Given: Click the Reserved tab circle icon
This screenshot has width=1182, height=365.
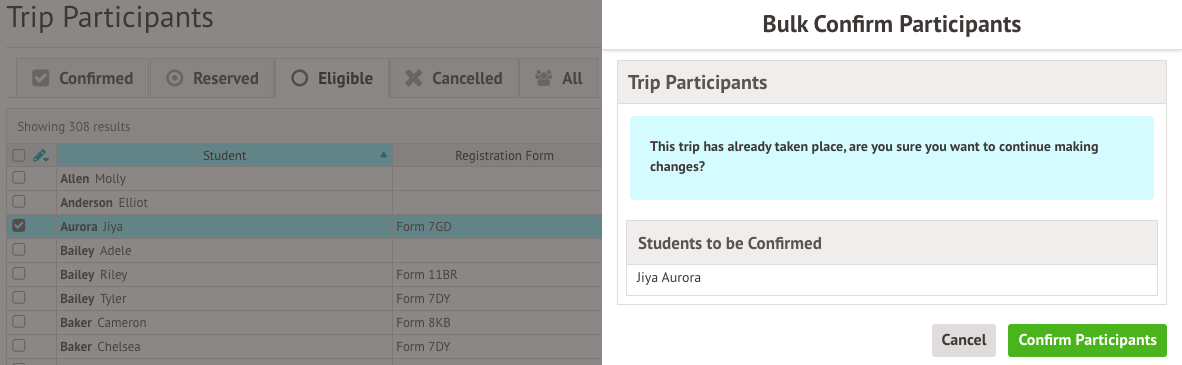Looking at the screenshot, I should pos(175,78).
